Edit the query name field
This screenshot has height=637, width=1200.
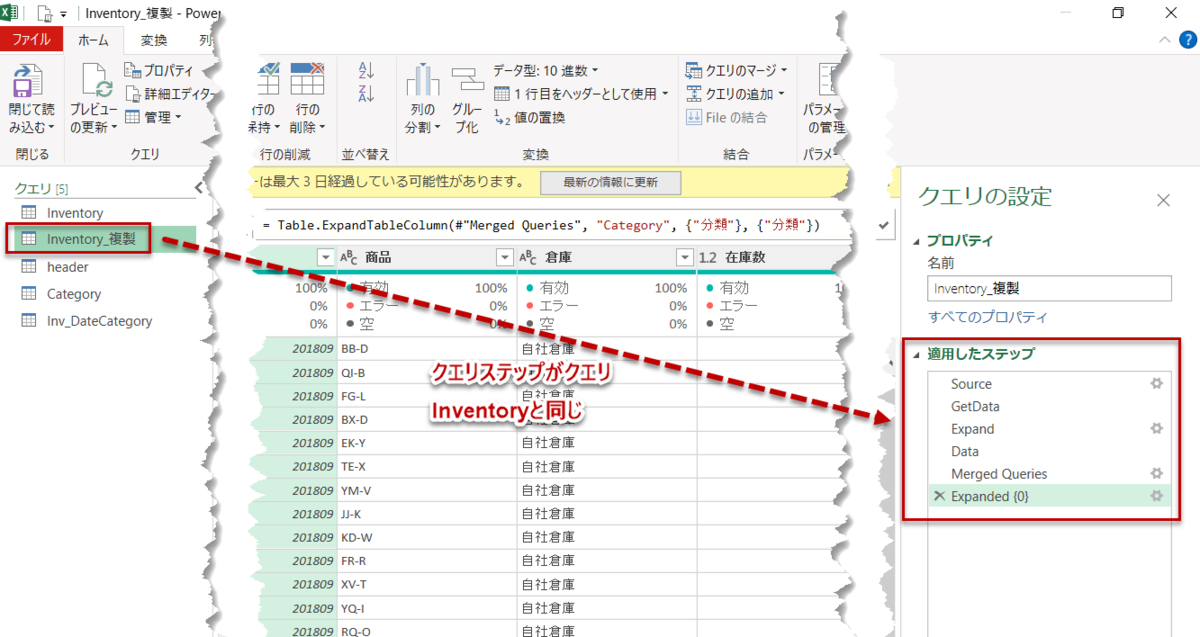tap(1049, 288)
